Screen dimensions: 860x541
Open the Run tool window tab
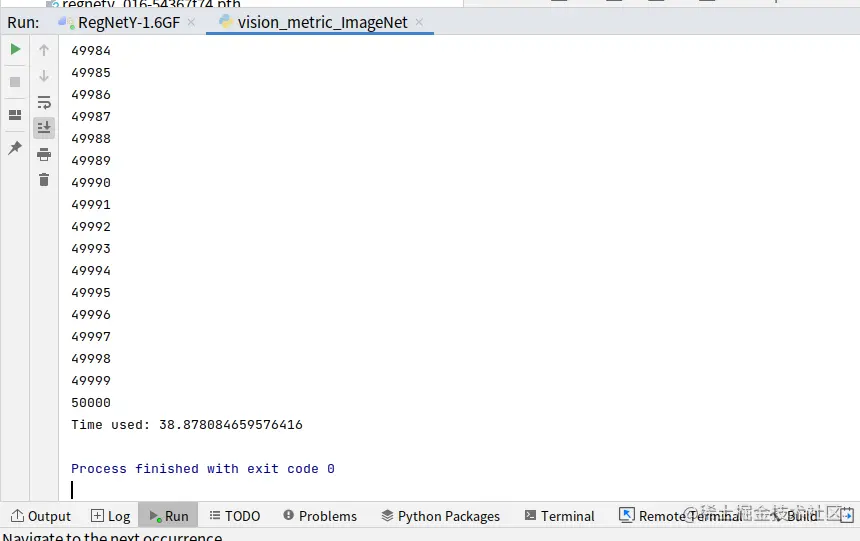[x=168, y=516]
